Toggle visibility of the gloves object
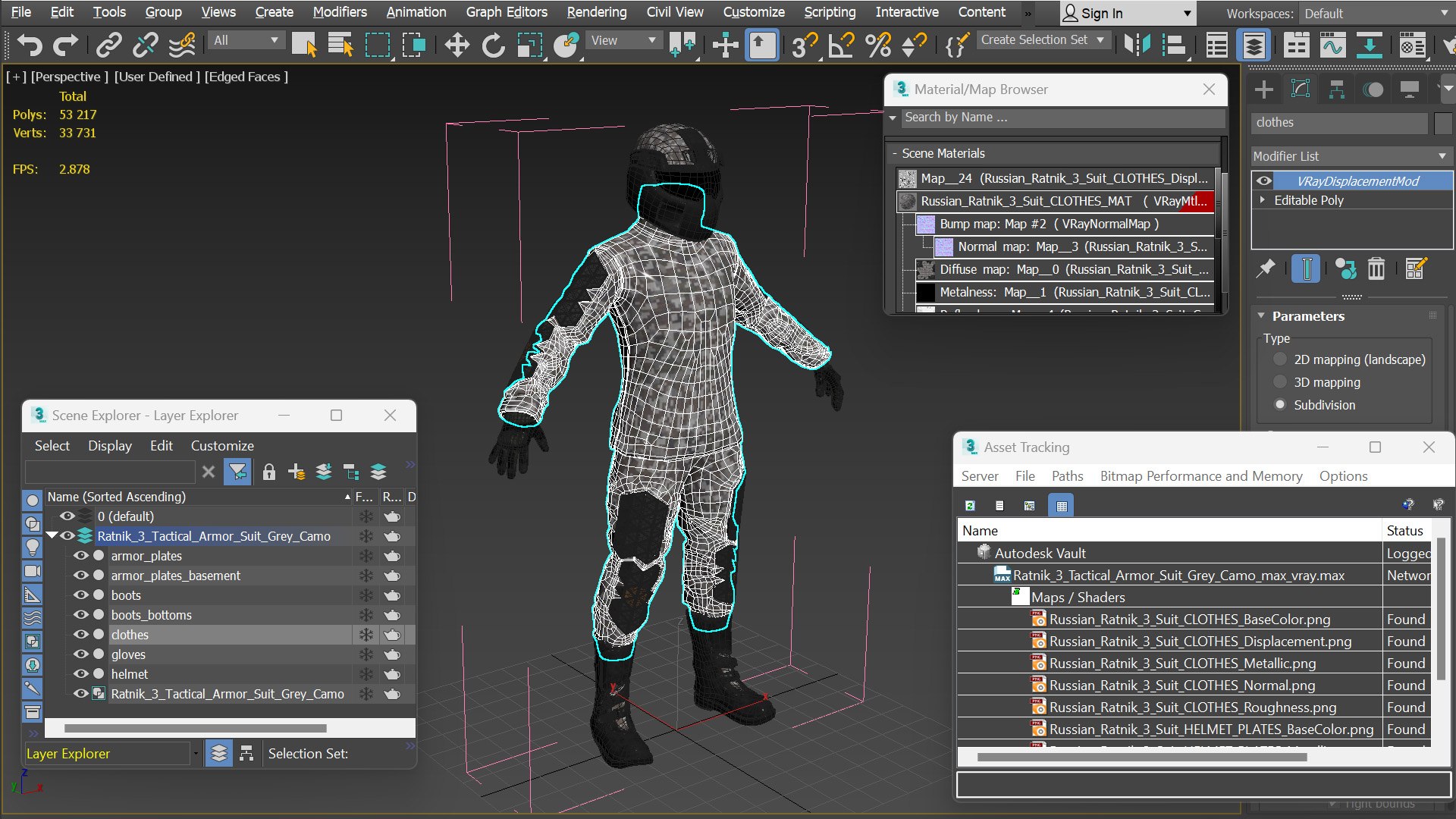This screenshot has height=819, width=1456. 80,654
